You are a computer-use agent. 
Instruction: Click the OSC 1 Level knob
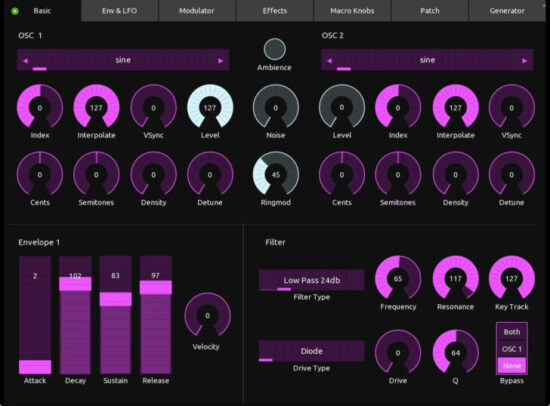click(210, 107)
